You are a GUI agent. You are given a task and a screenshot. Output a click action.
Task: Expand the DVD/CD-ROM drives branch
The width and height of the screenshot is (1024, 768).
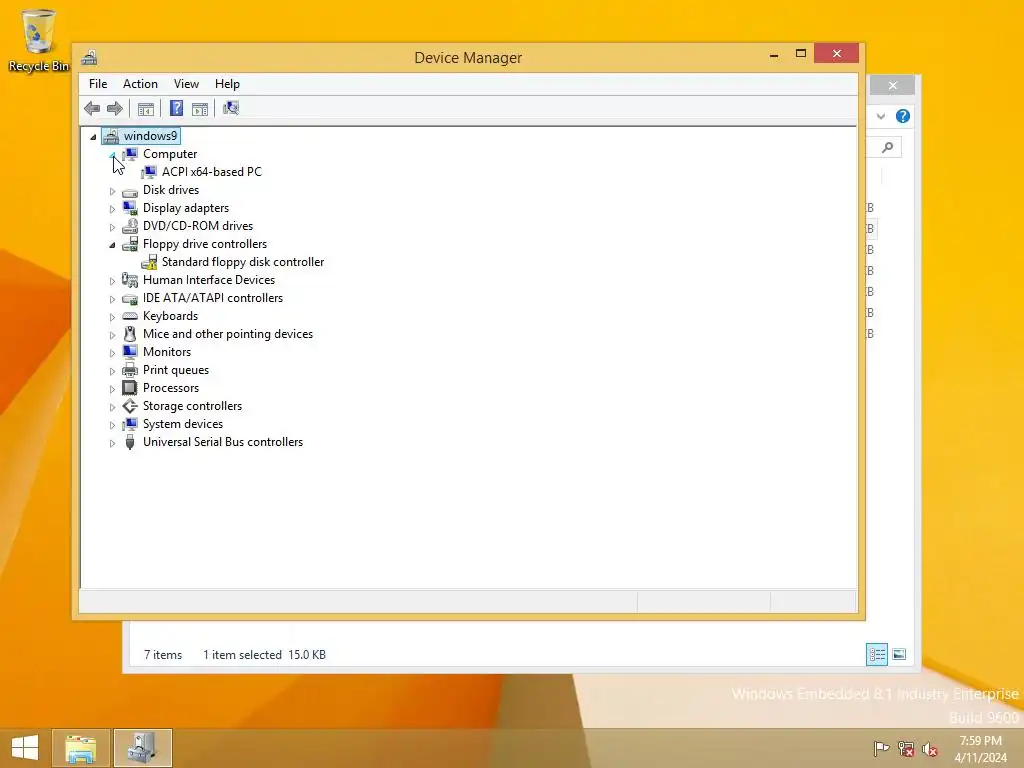(x=112, y=227)
